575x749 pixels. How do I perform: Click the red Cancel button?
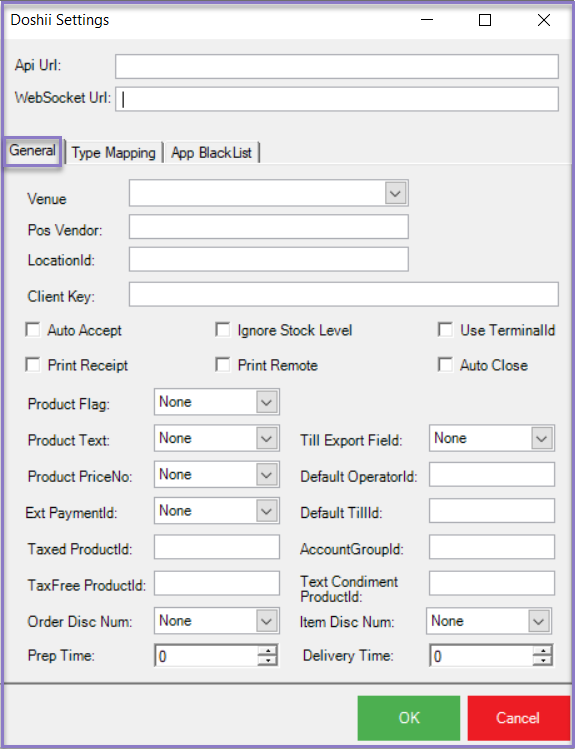point(518,717)
